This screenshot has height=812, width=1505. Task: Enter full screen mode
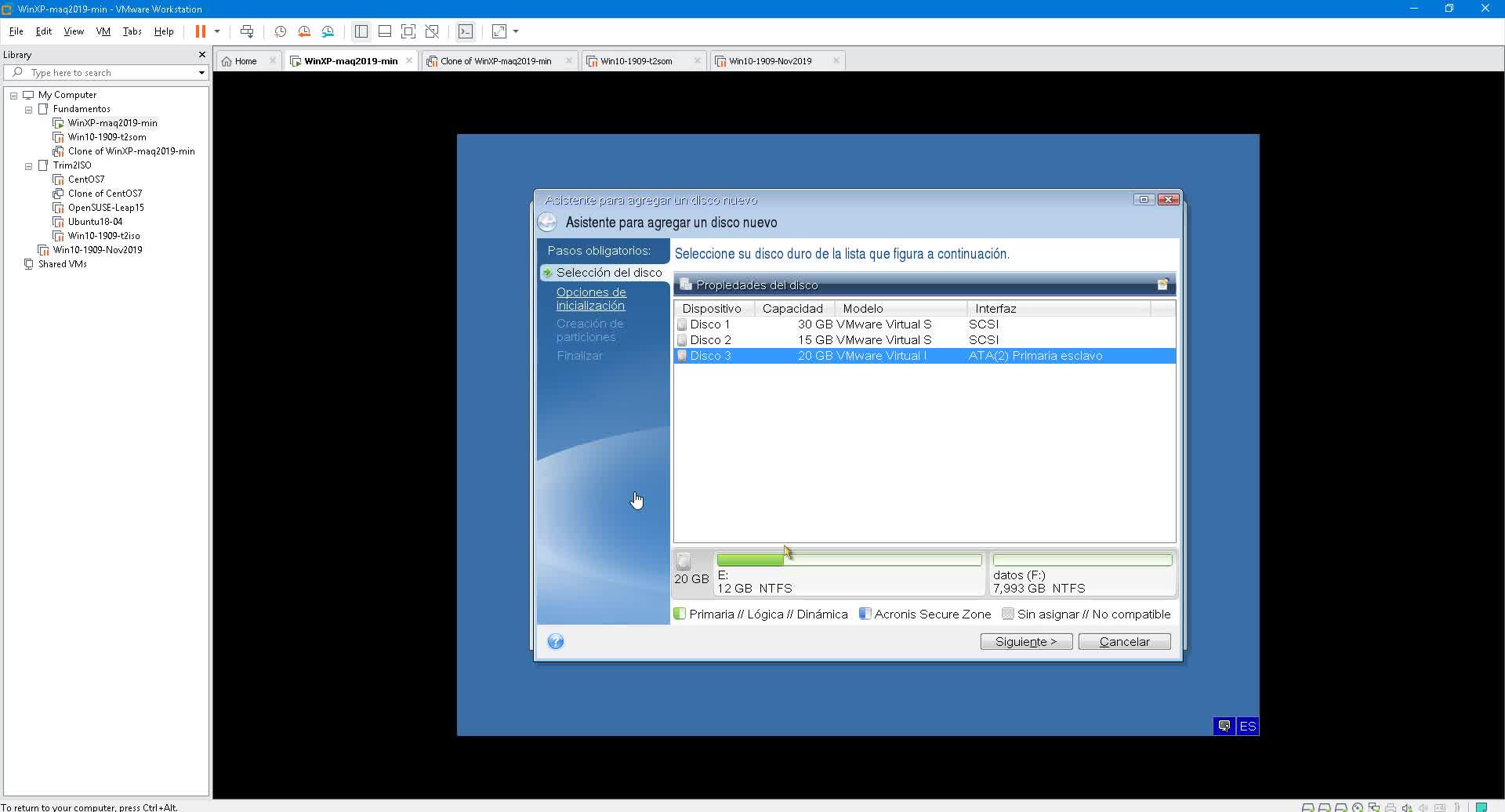click(x=408, y=31)
